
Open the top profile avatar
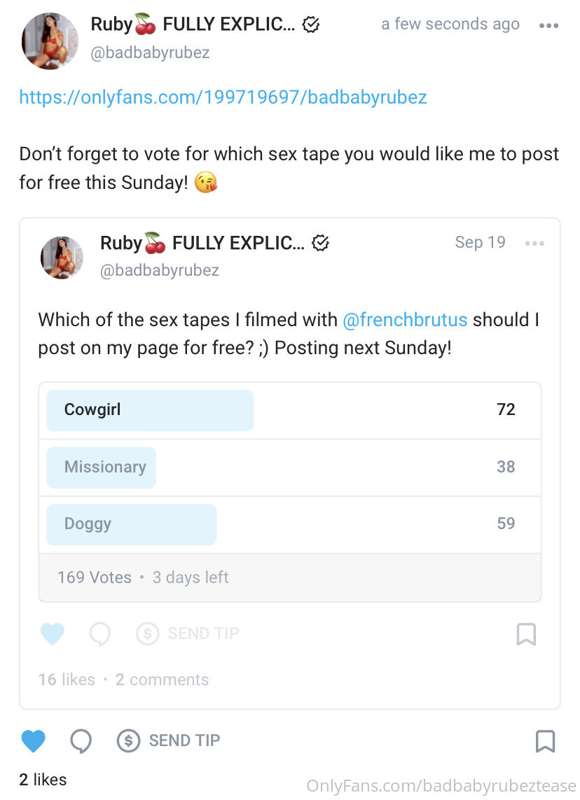49,41
